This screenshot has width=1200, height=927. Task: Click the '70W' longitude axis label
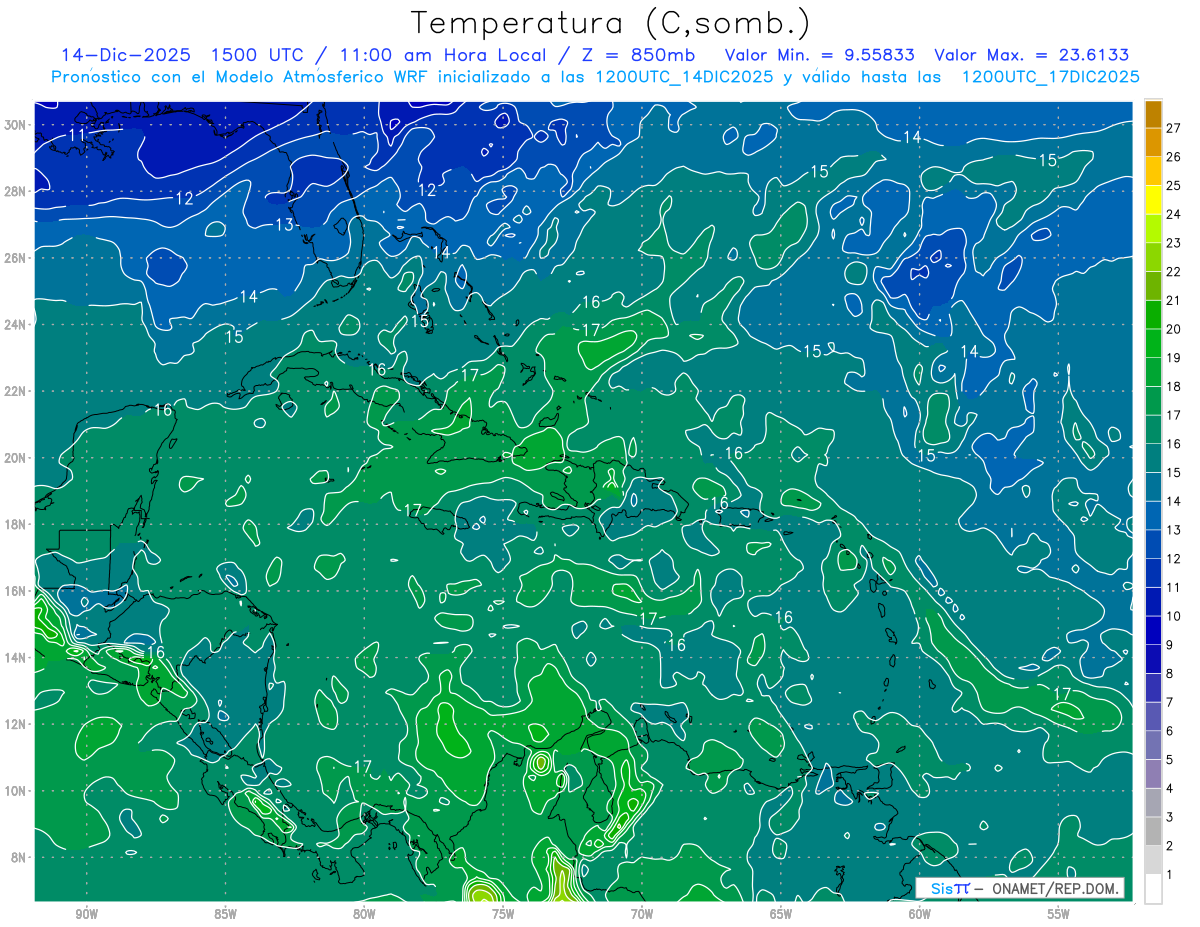click(642, 914)
